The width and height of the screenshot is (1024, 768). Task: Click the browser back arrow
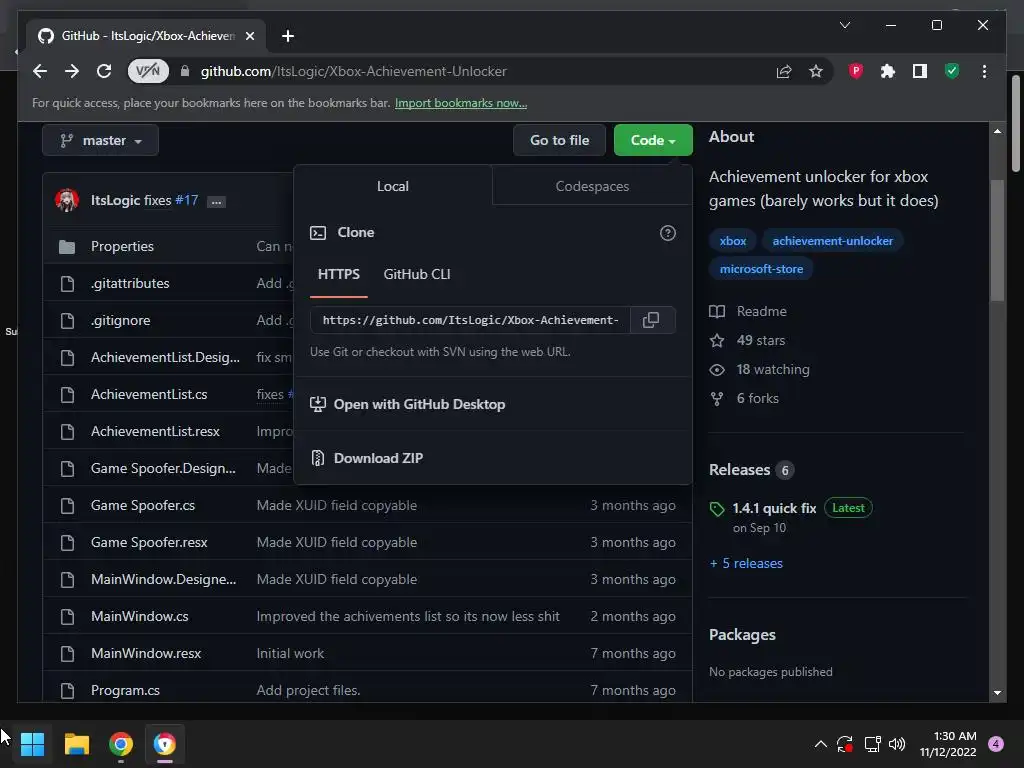[40, 71]
